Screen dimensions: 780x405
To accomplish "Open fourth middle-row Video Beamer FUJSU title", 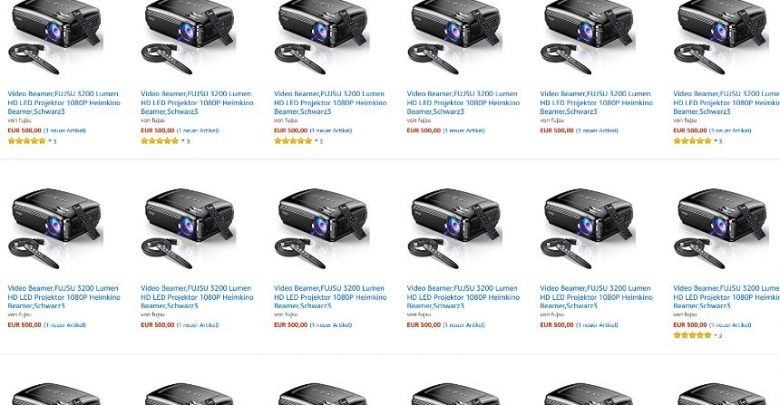I will [463, 297].
